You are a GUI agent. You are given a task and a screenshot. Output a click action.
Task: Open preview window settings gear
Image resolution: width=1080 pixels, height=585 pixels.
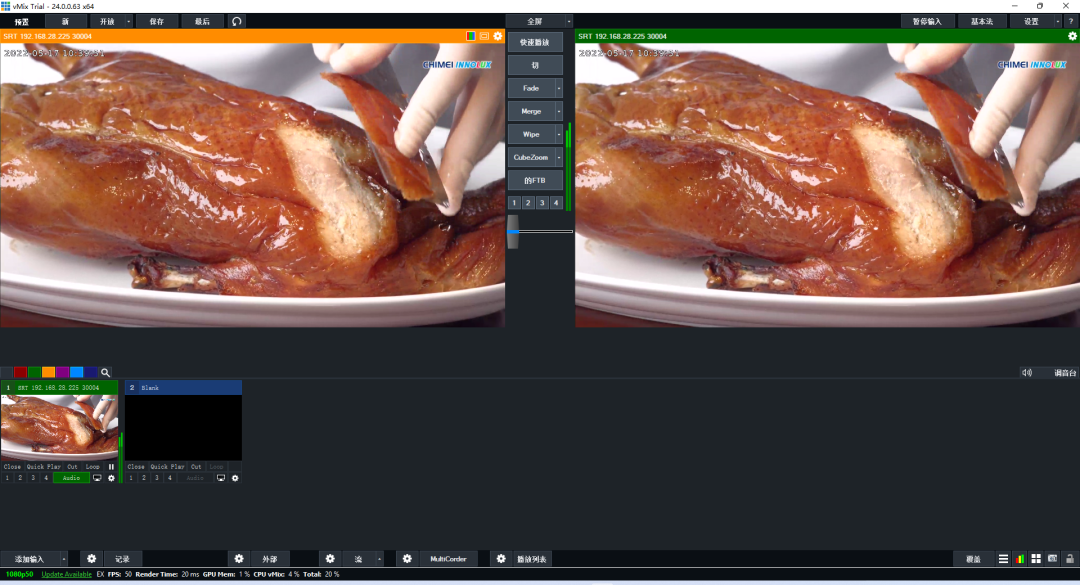tap(497, 36)
